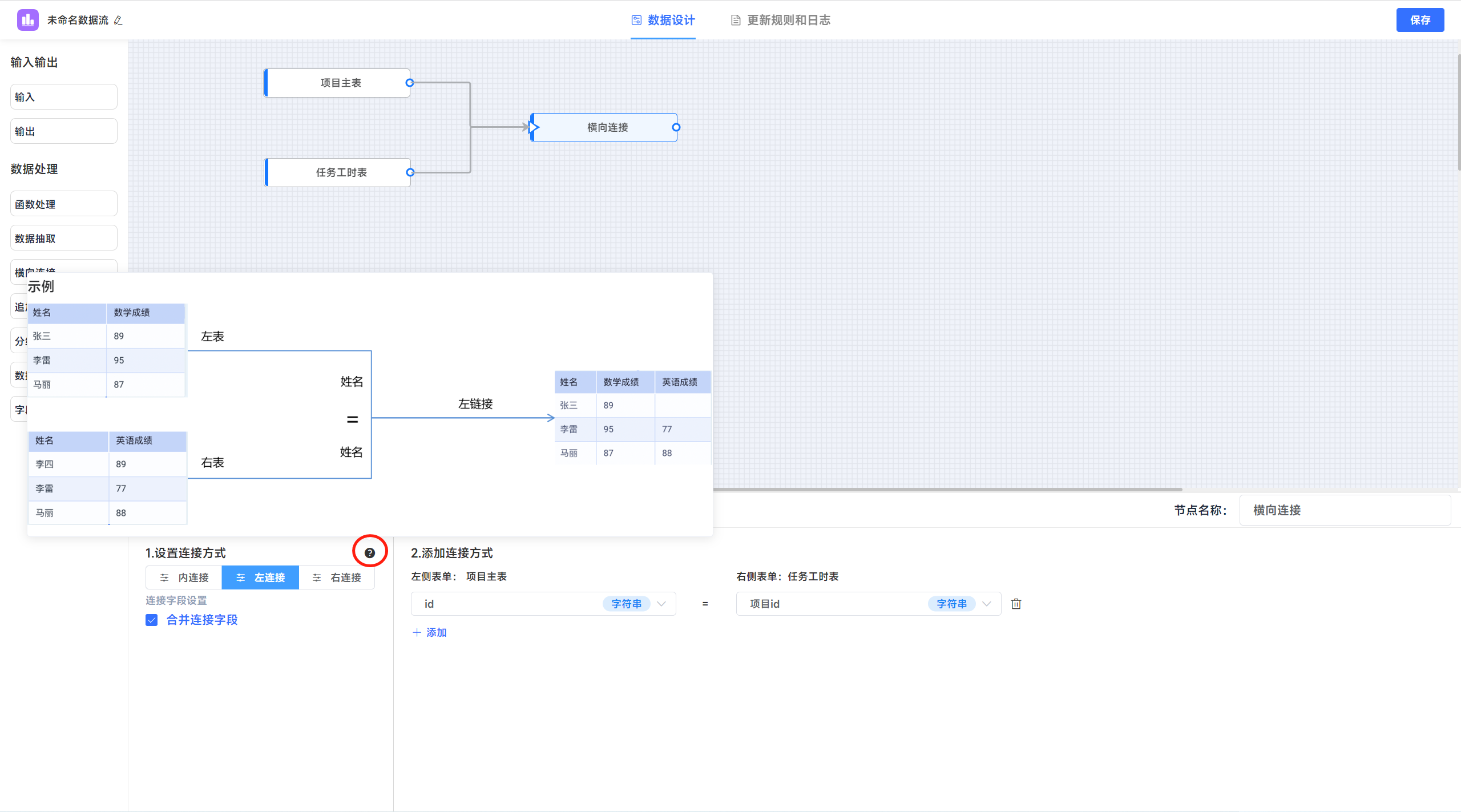
Task: Select the 右连接 join type
Action: point(337,577)
